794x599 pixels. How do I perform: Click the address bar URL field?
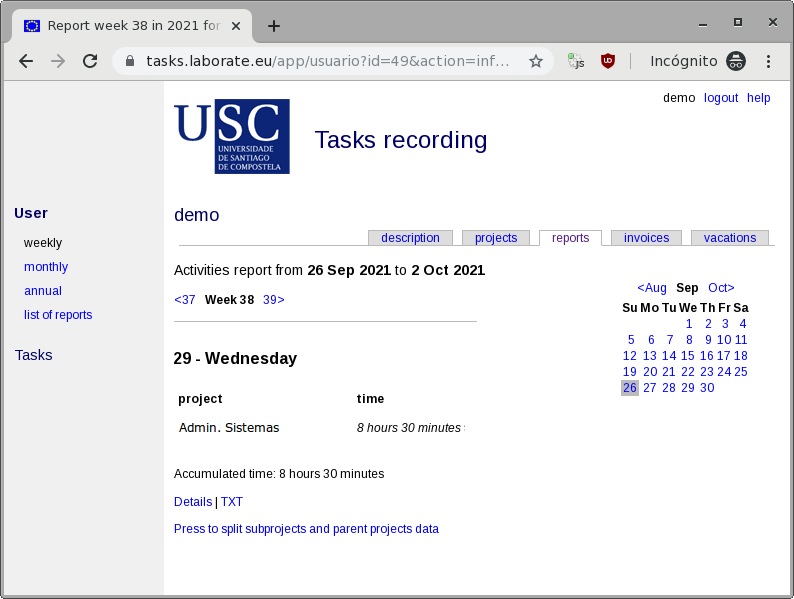click(328, 61)
